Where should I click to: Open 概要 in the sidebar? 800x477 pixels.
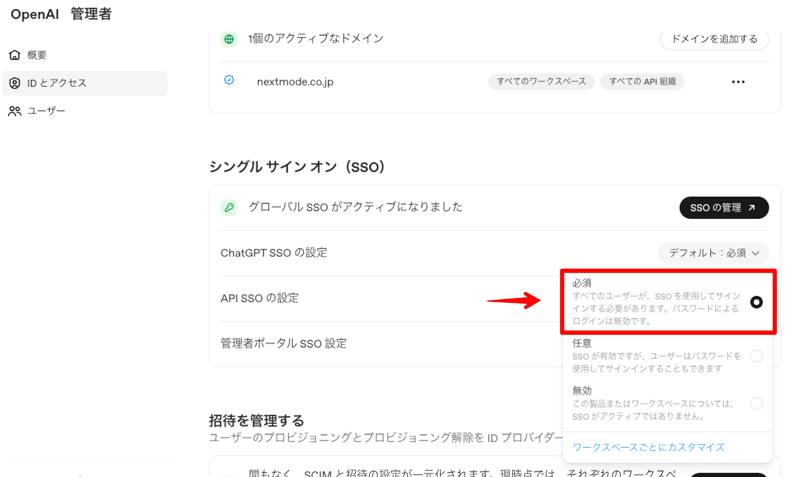click(37, 55)
